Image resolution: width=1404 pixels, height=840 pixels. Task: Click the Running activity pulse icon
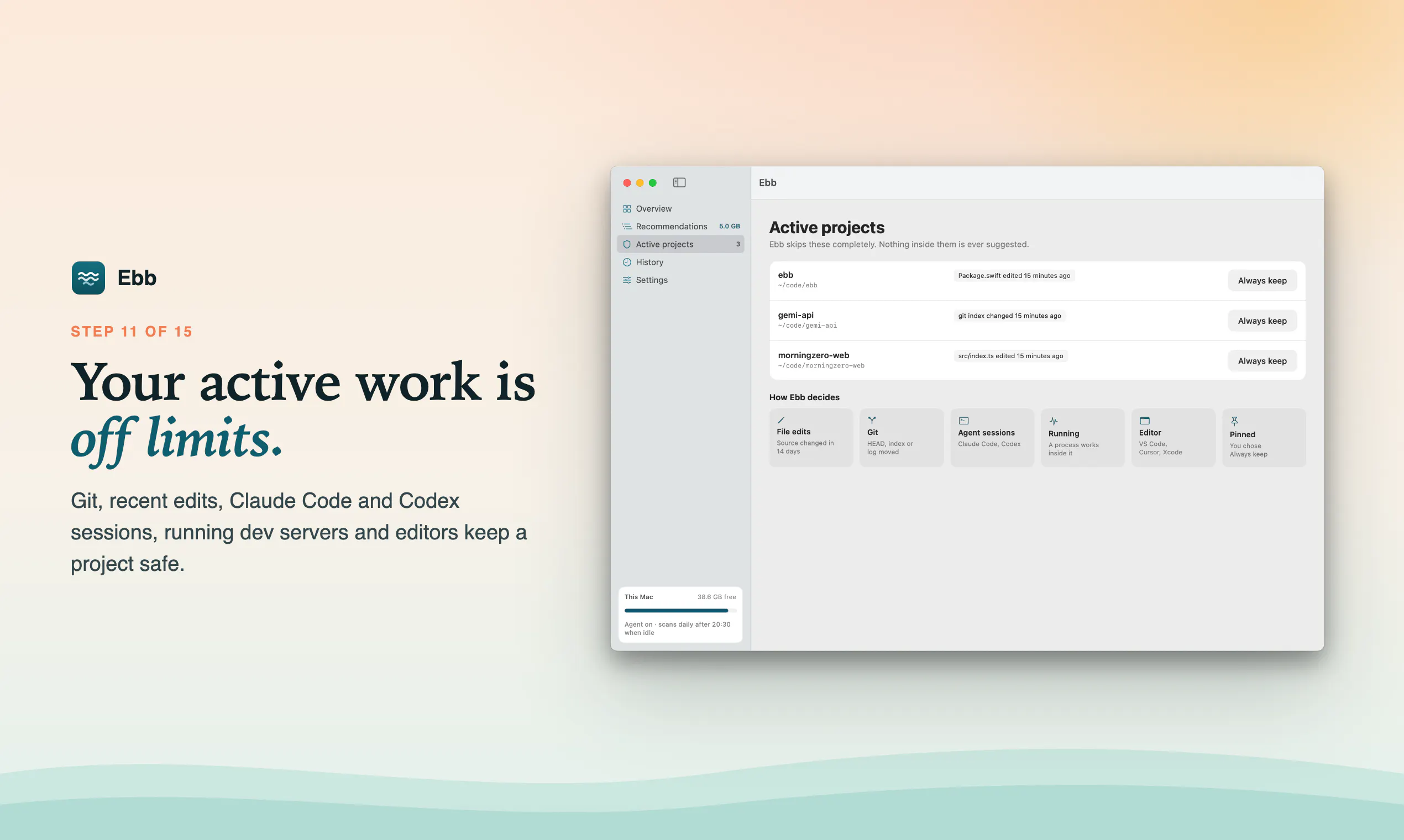1054,421
